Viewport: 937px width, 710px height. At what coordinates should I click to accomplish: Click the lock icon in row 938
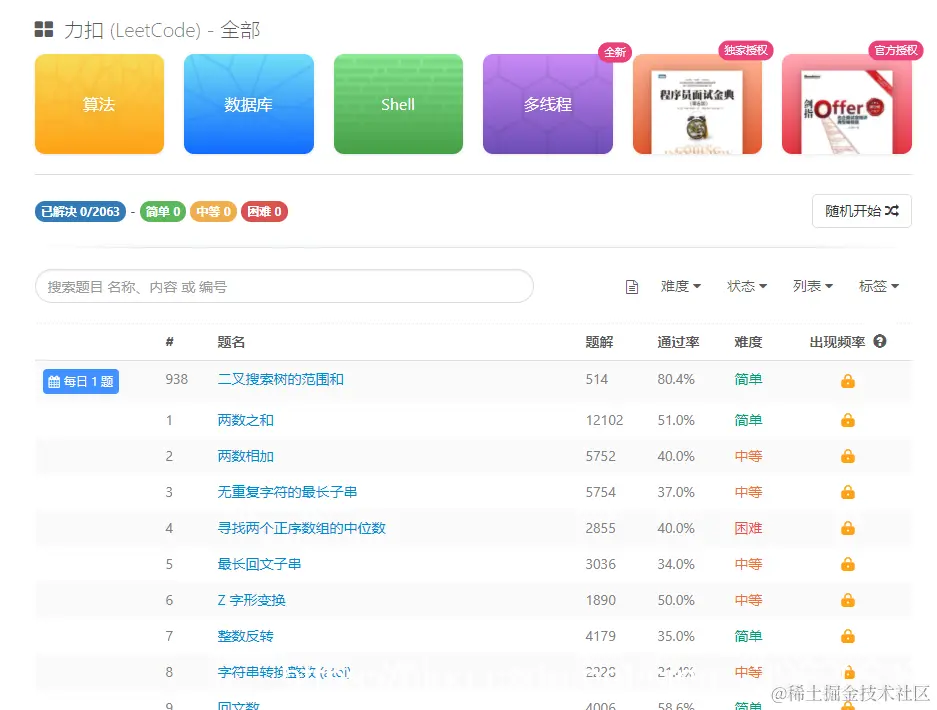click(847, 381)
